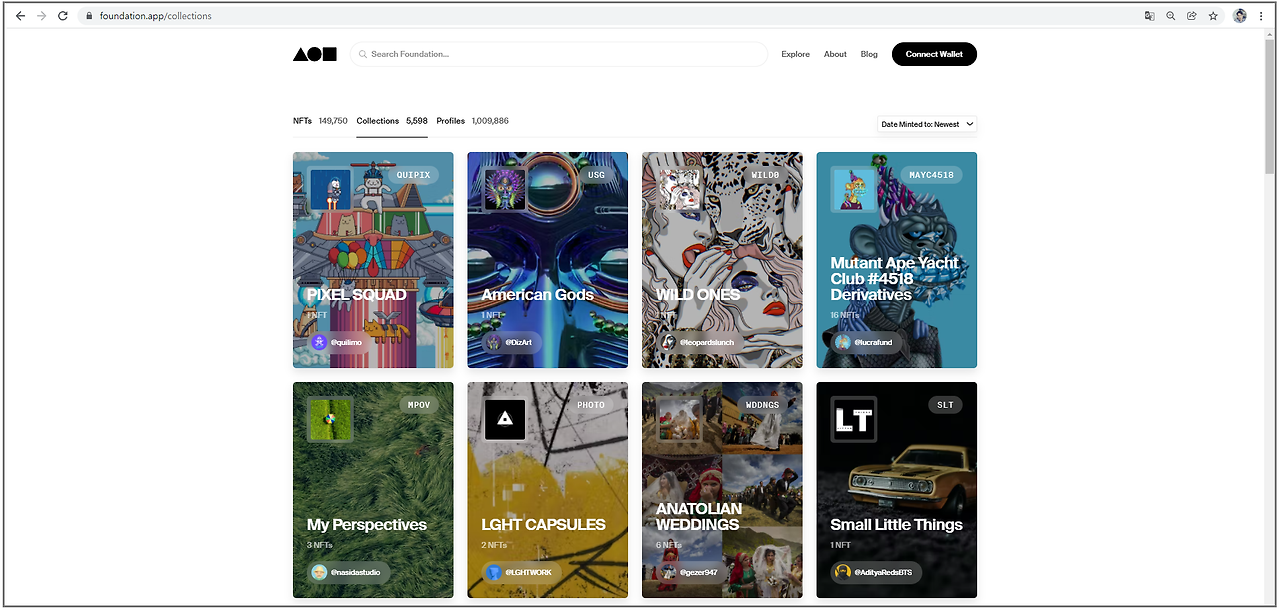Click the Foundation logo icon
Image resolution: width=1280 pixels, height=612 pixels.
pyautogui.click(x=315, y=54)
